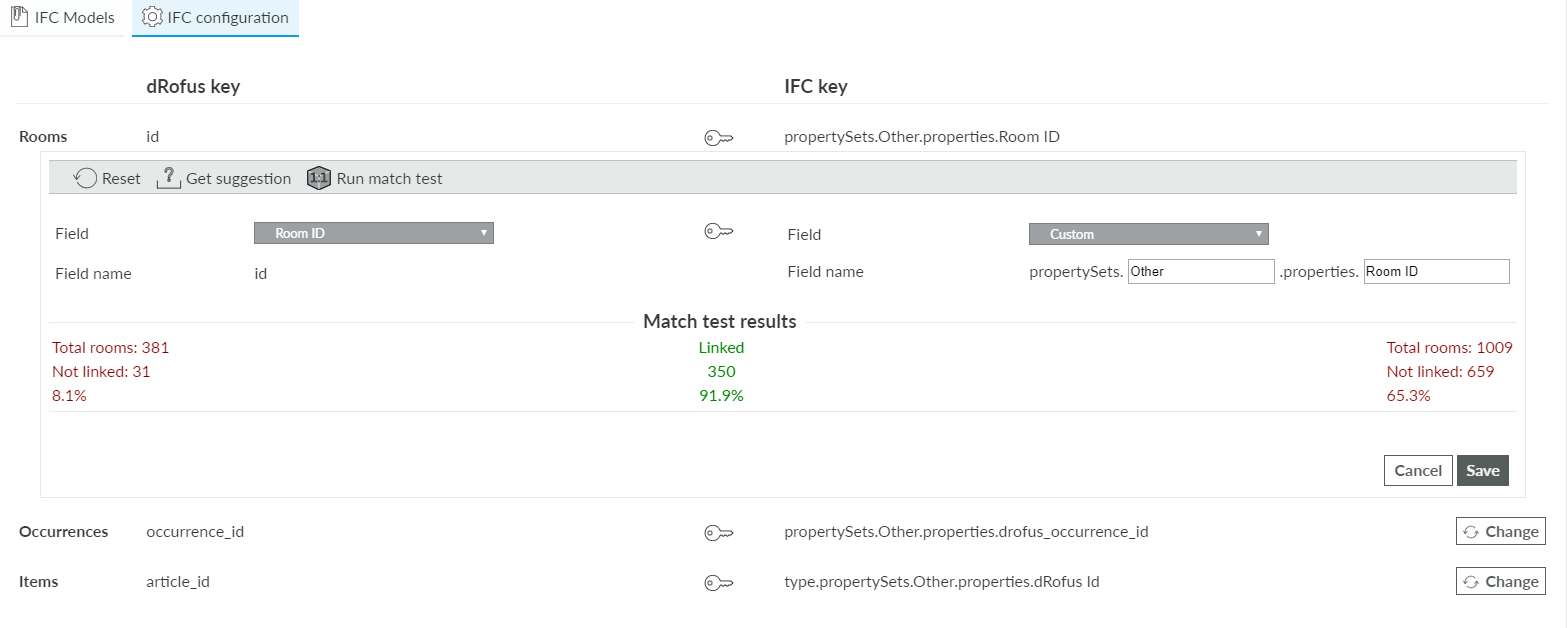Click the Run match test 1:1 icon
The height and width of the screenshot is (628, 1567).
point(319,178)
